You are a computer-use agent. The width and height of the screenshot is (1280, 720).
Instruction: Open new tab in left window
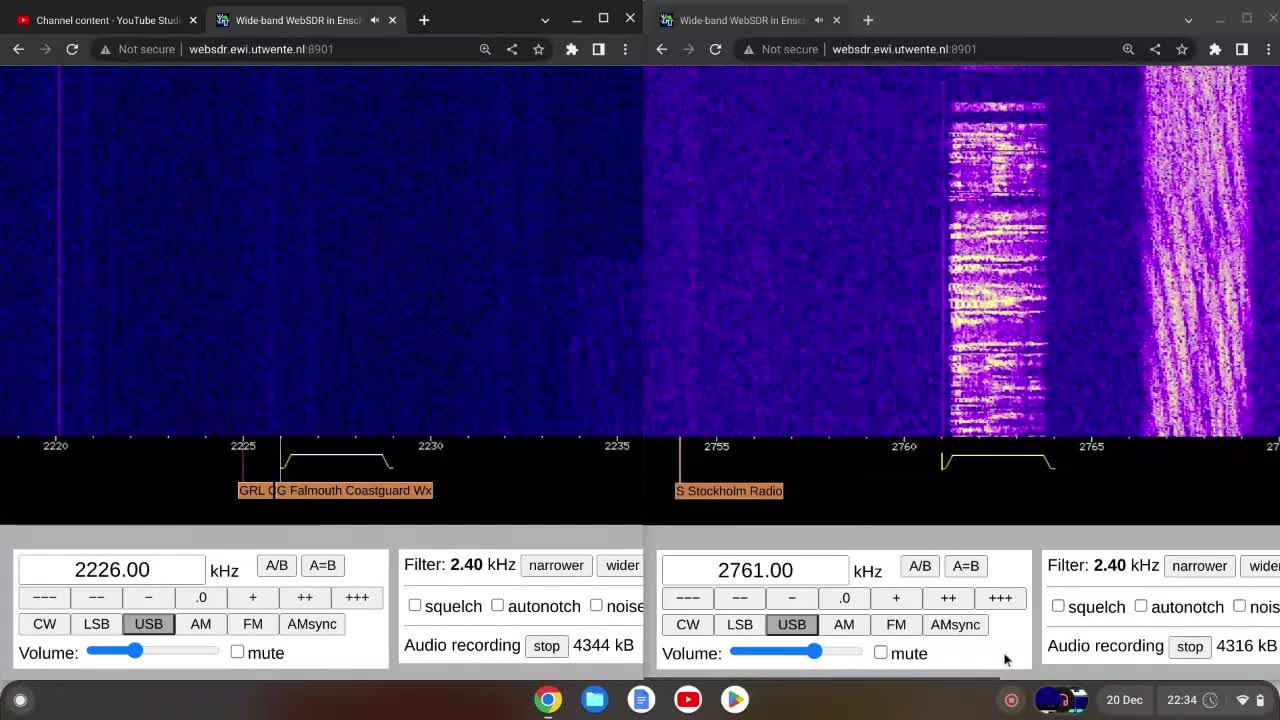click(x=424, y=20)
